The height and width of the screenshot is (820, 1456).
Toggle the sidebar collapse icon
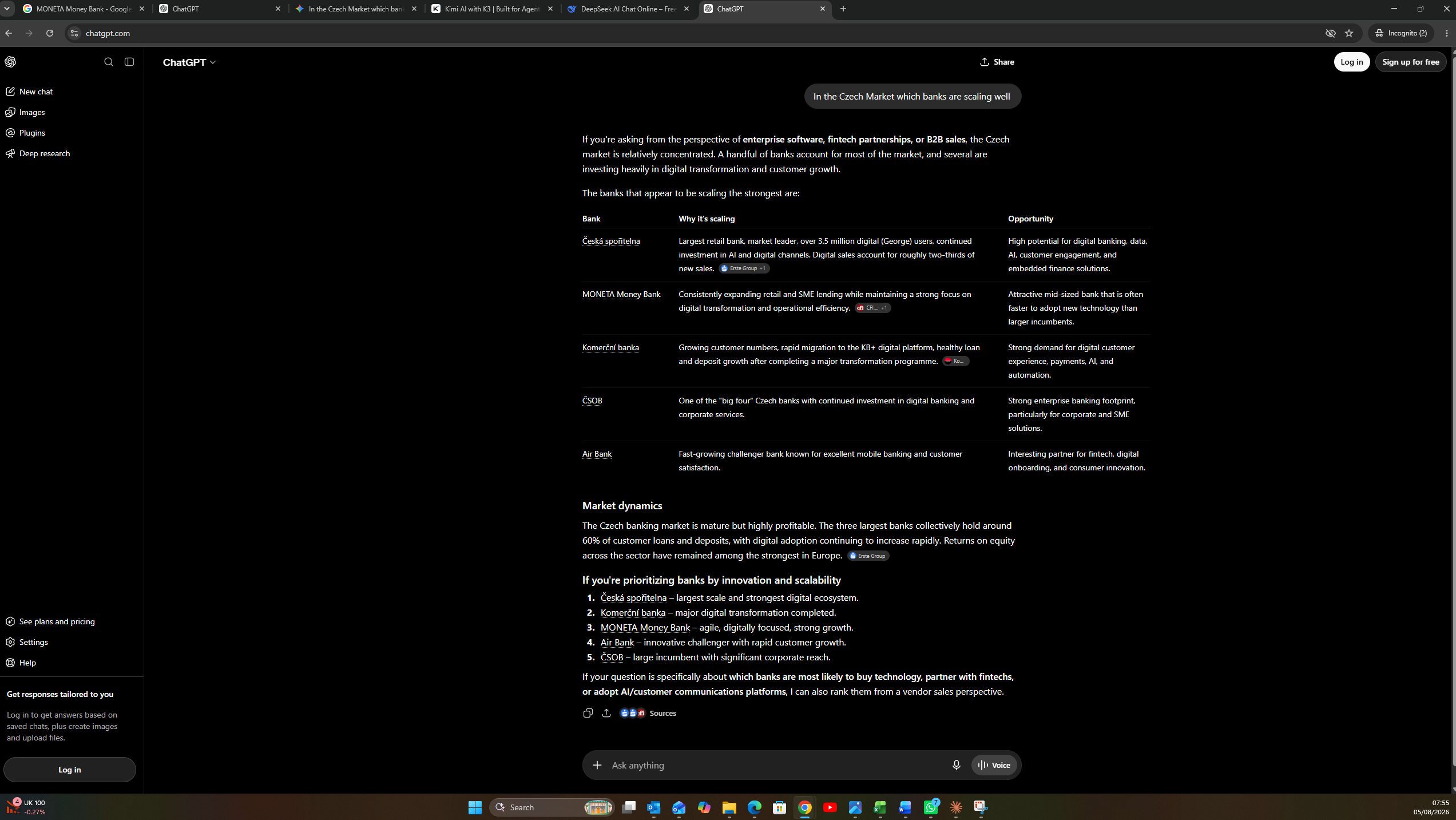coord(129,62)
